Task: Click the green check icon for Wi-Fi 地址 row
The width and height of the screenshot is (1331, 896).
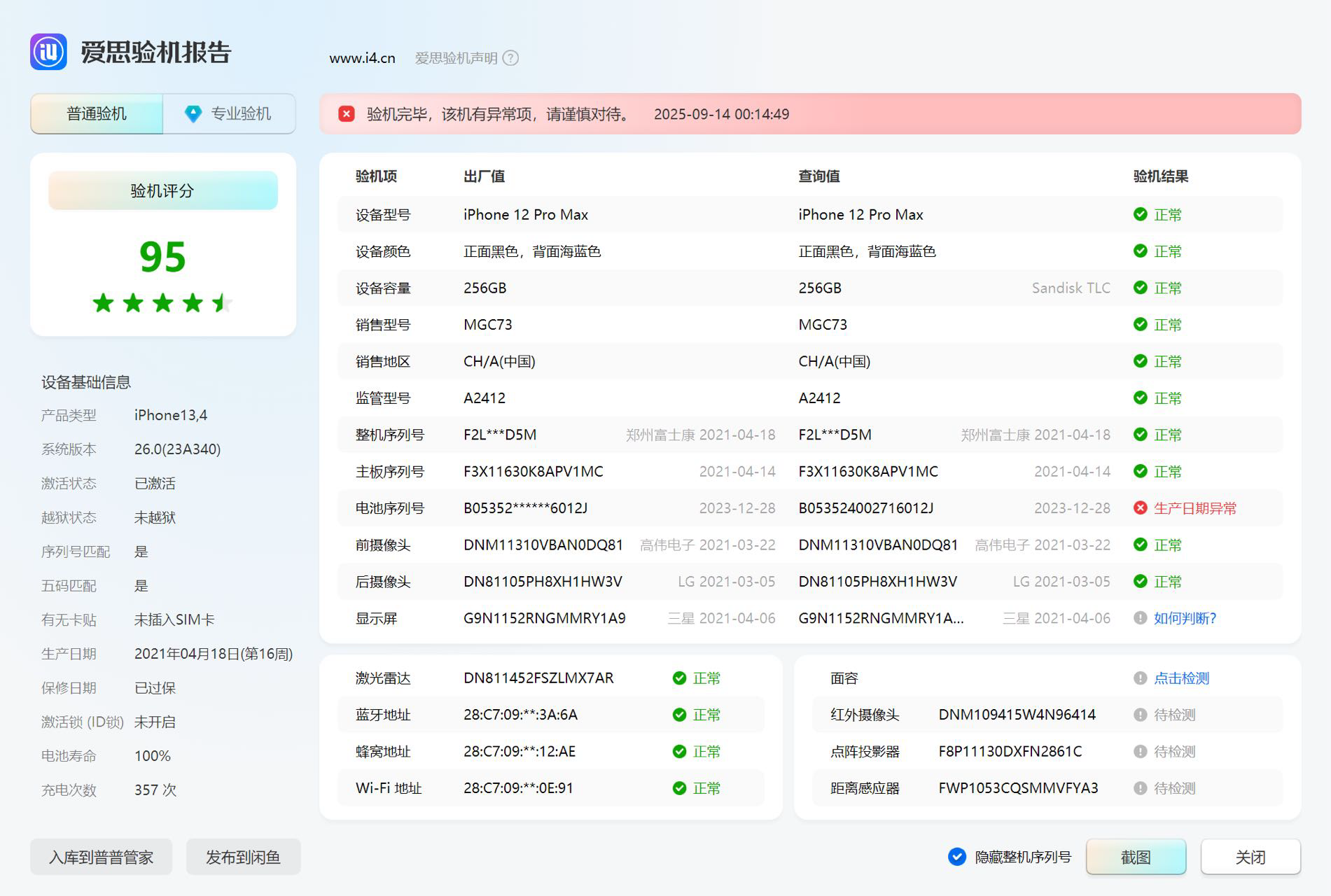Action: 679,788
